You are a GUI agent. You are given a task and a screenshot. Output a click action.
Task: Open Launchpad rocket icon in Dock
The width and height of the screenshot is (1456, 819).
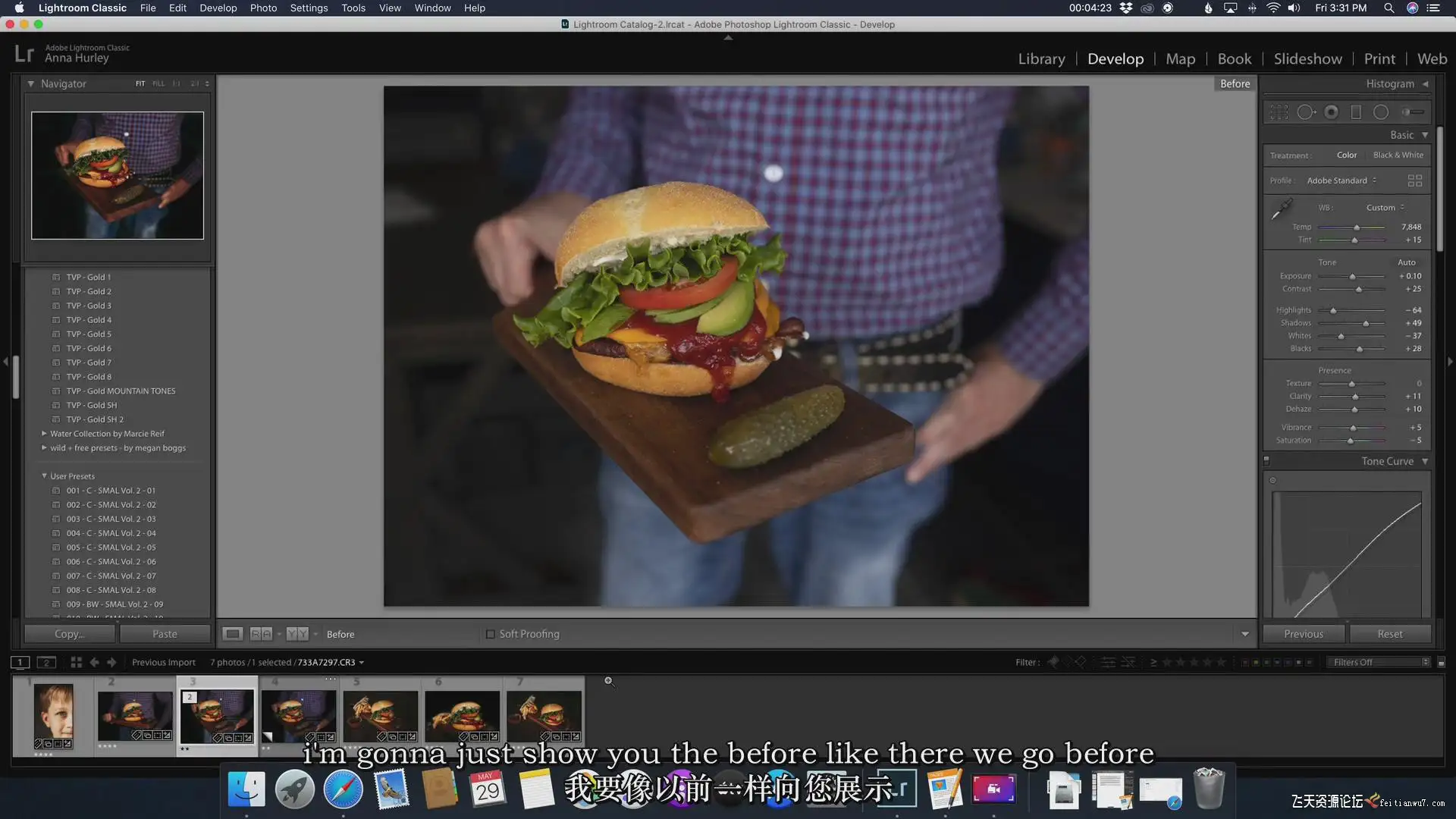(x=294, y=789)
